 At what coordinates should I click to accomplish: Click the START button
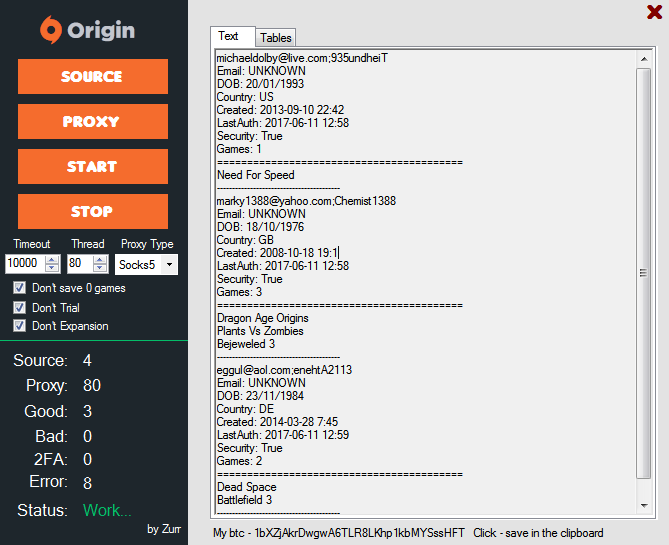pos(93,166)
